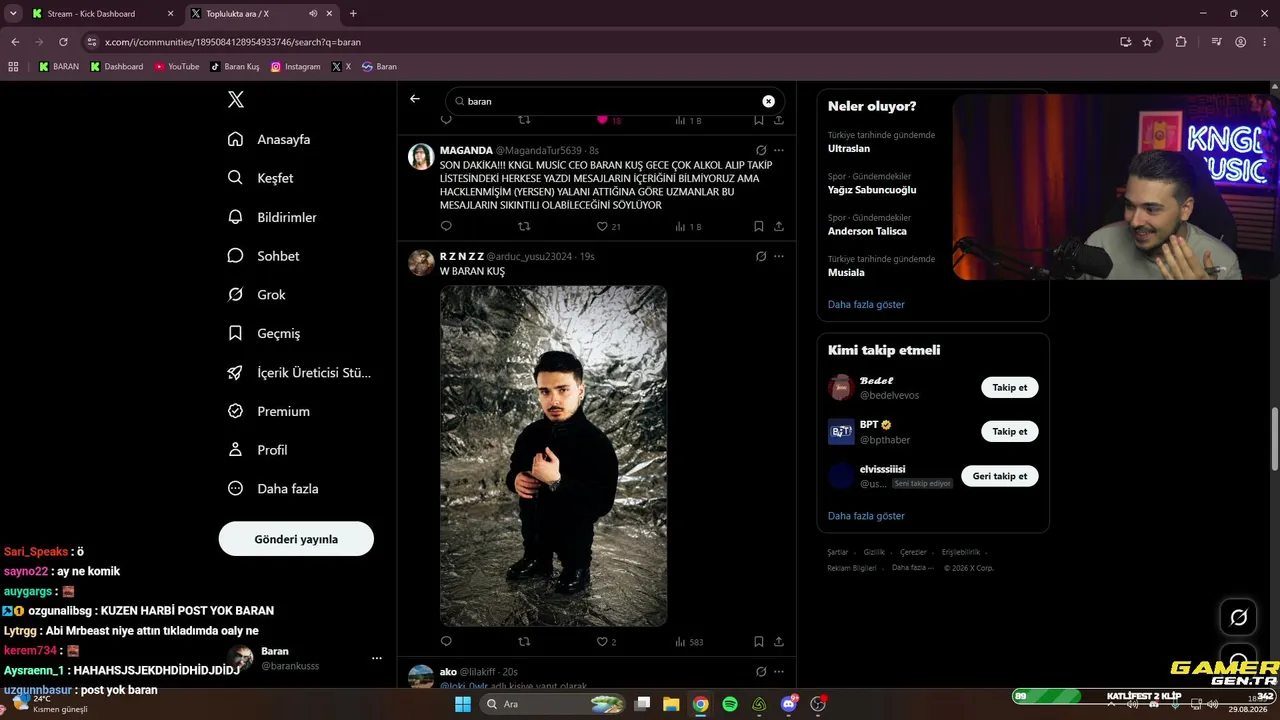The width and height of the screenshot is (1280, 720).
Task: Like MAGANDA's post with 21 likes
Action: pyautogui.click(x=608, y=227)
